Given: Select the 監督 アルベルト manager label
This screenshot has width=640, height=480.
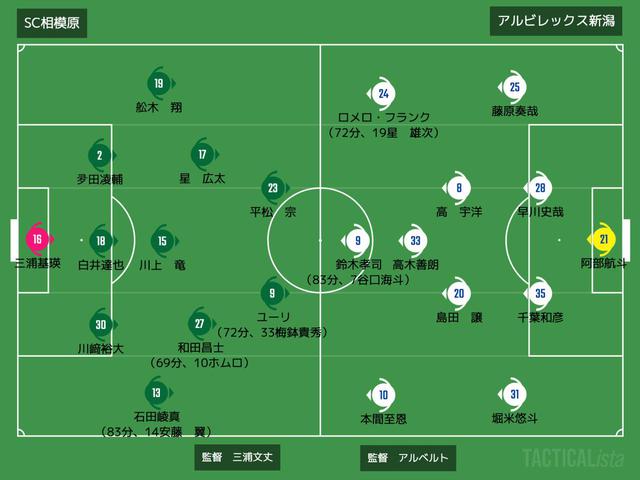Looking at the screenshot, I should point(408,458).
